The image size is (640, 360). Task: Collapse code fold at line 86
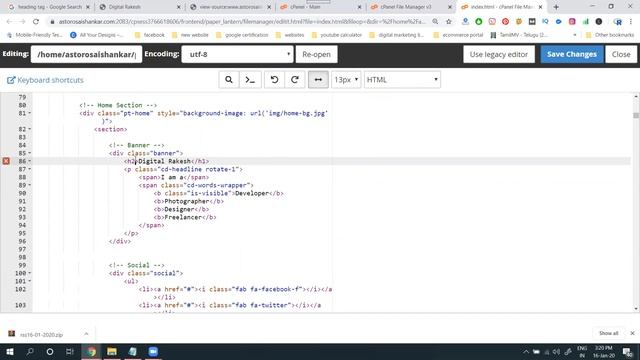(x=30, y=161)
